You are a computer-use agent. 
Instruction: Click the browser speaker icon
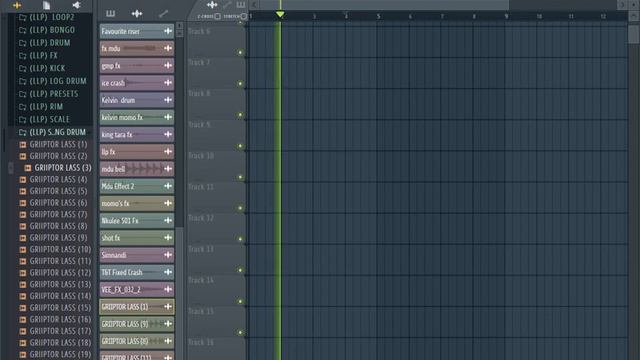[x=76, y=5]
